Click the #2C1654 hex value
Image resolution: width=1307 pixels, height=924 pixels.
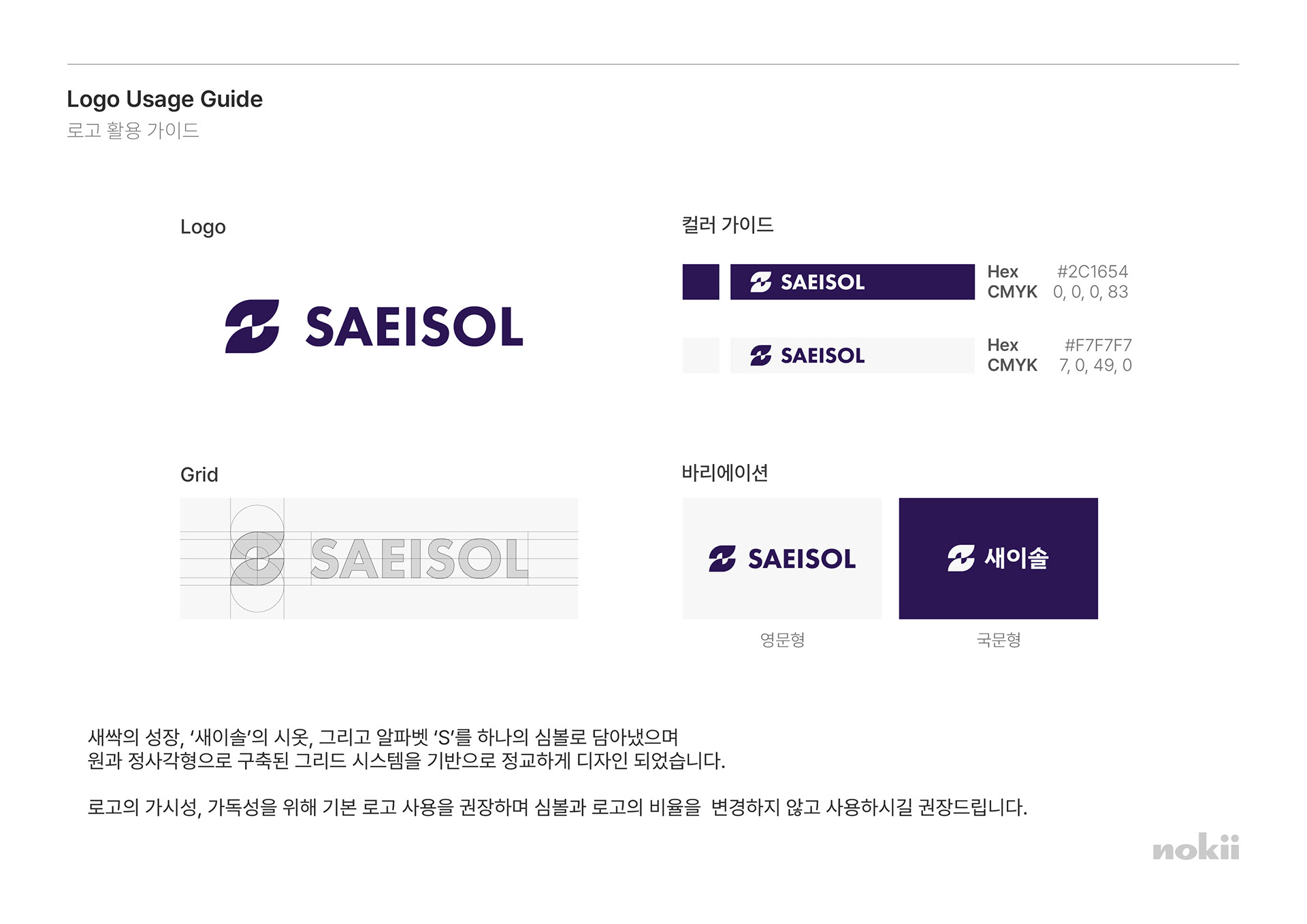(x=1092, y=271)
